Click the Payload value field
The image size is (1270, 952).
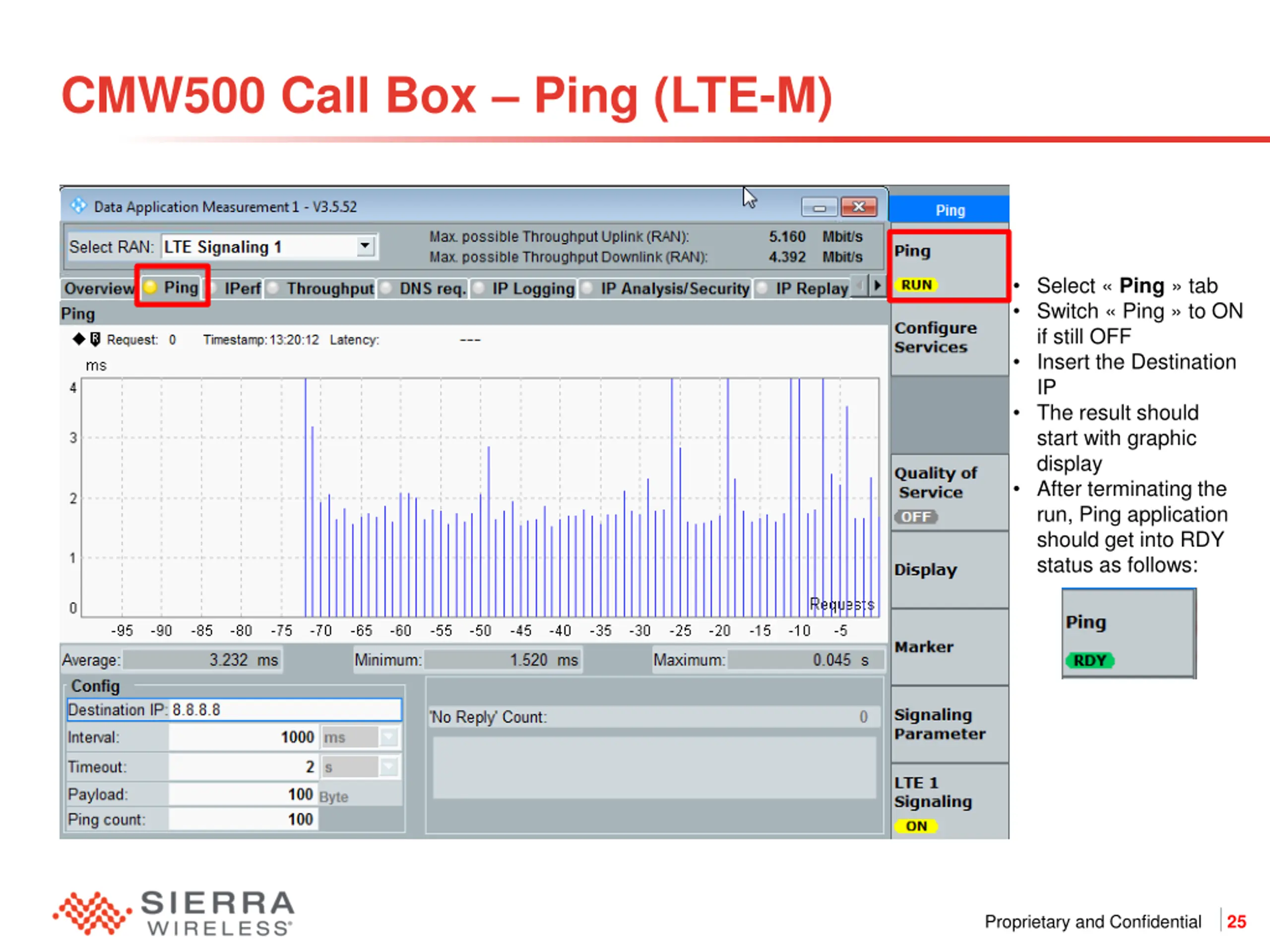point(244,794)
